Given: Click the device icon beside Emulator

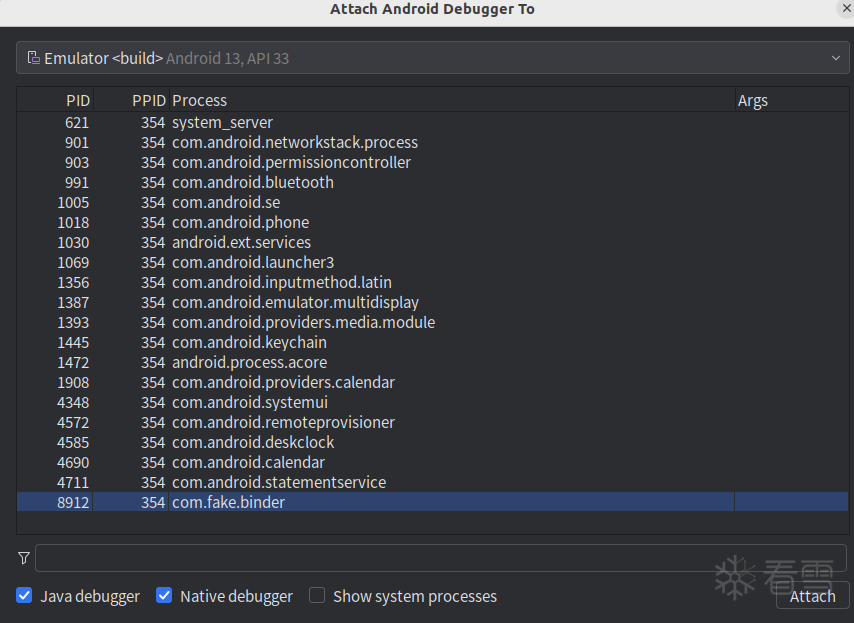Looking at the screenshot, I should point(33,58).
